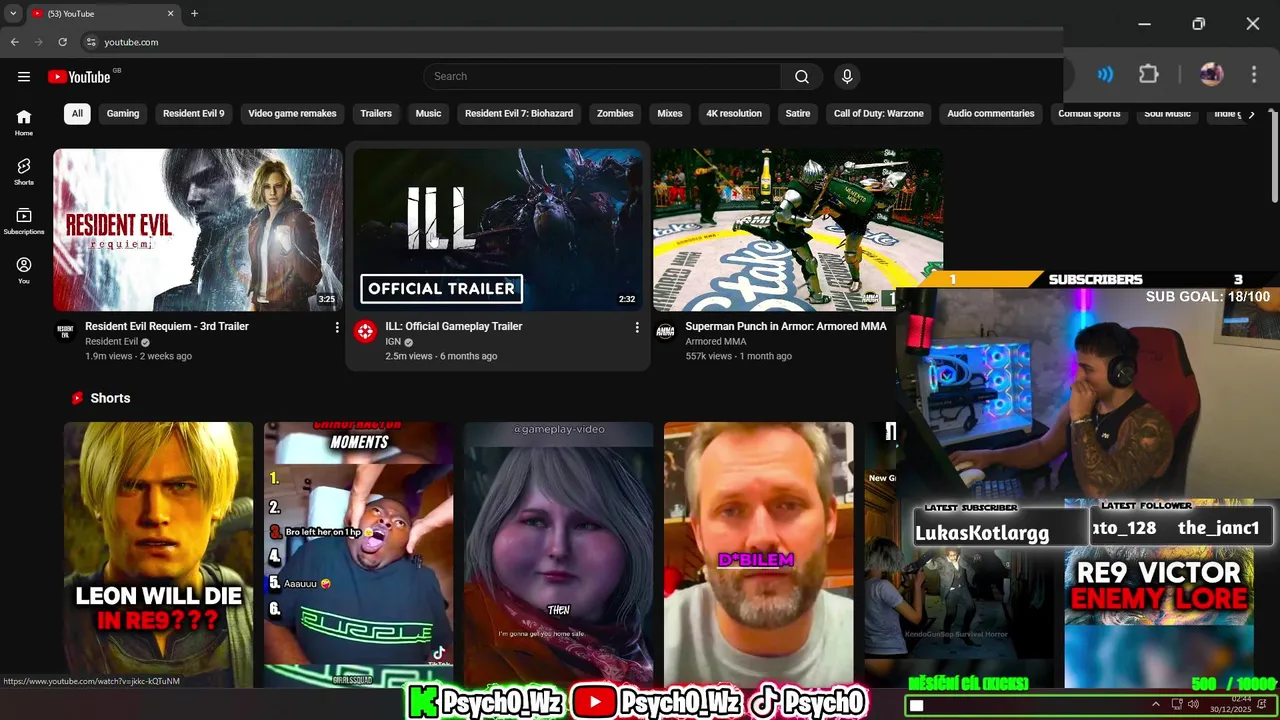Open the tab search dropdown arrow
The width and height of the screenshot is (1280, 720).
[x=13, y=14]
